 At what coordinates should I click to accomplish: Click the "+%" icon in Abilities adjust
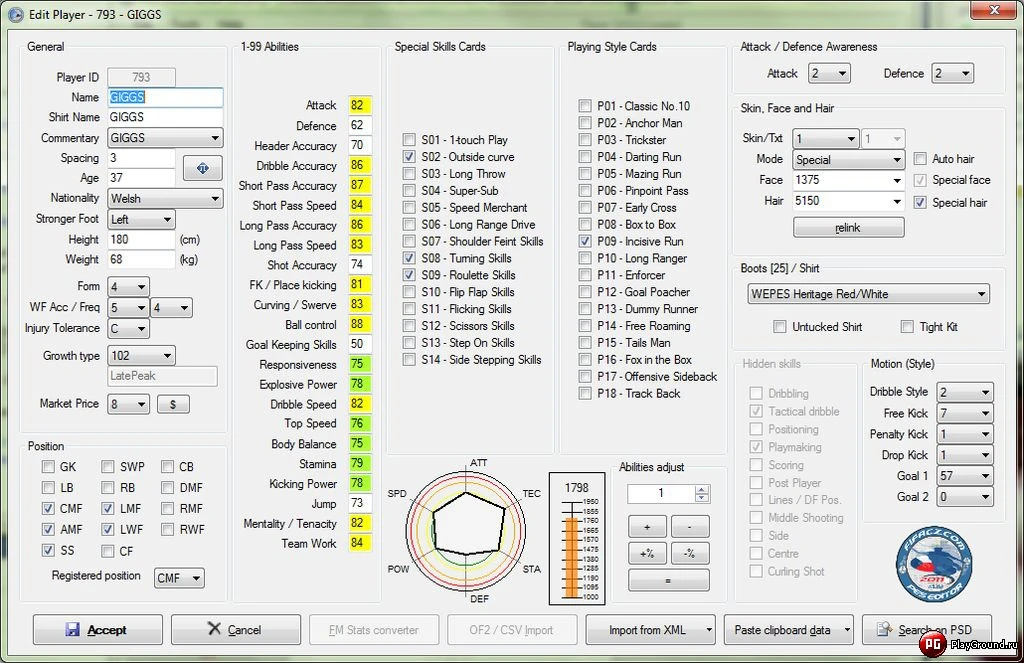(647, 553)
